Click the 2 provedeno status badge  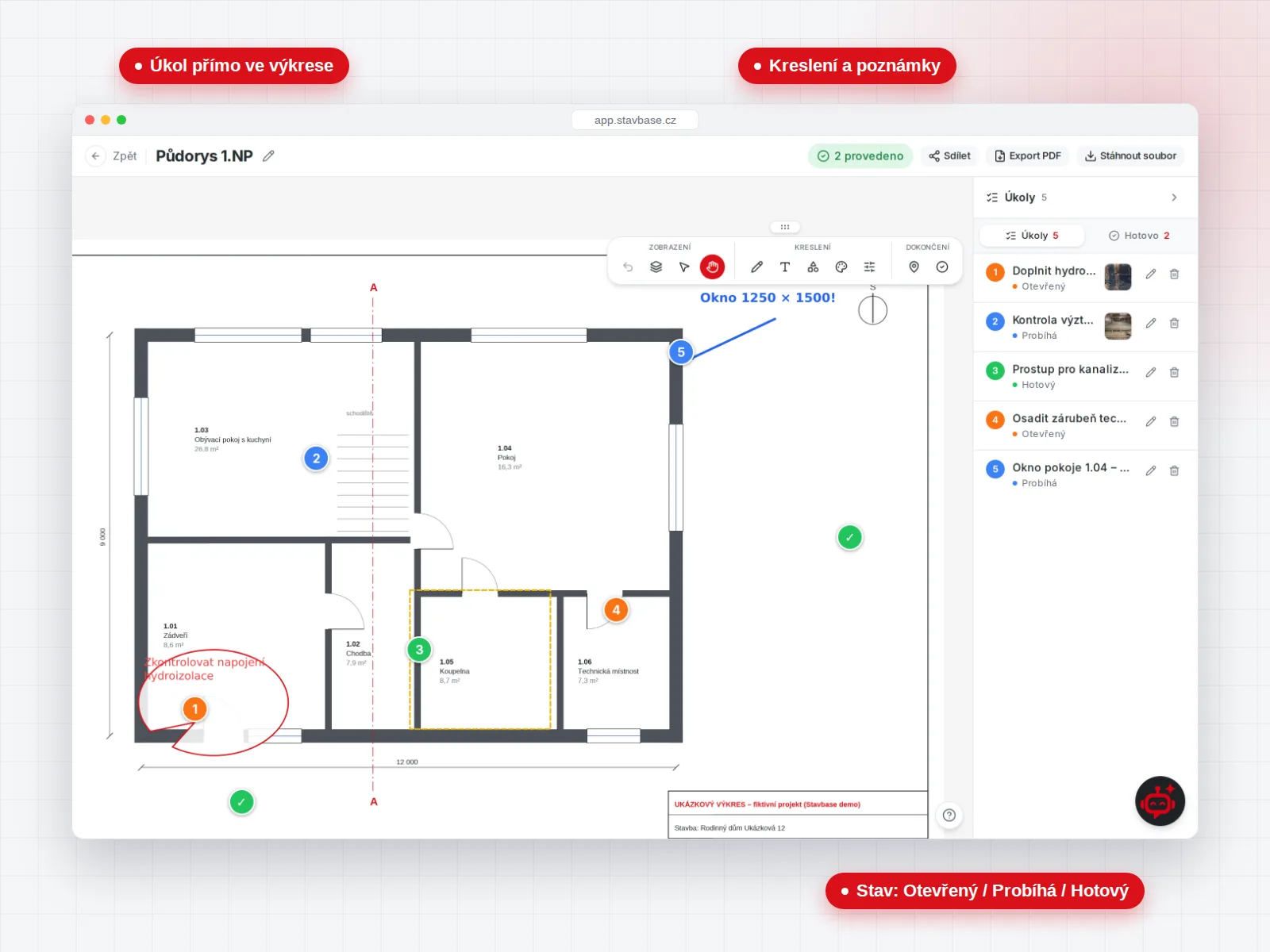pyautogui.click(x=860, y=156)
